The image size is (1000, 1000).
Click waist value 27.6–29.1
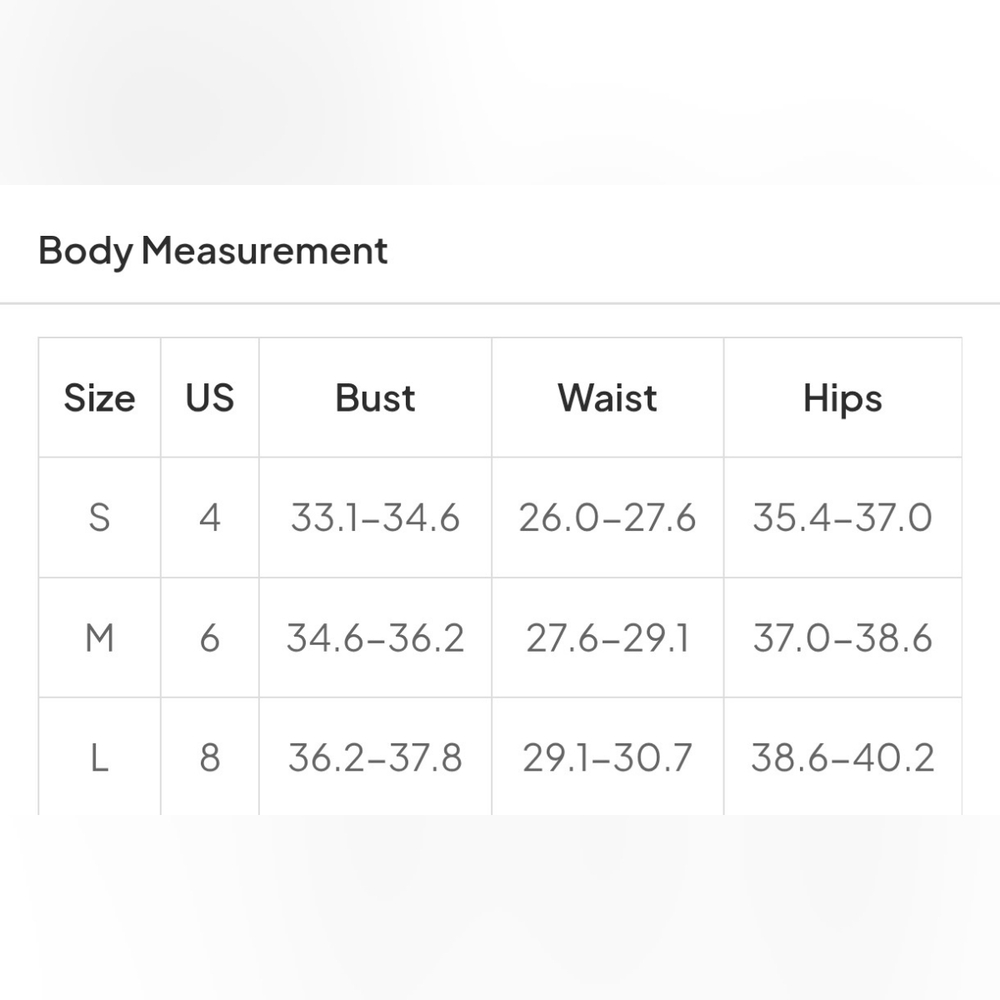tap(607, 638)
